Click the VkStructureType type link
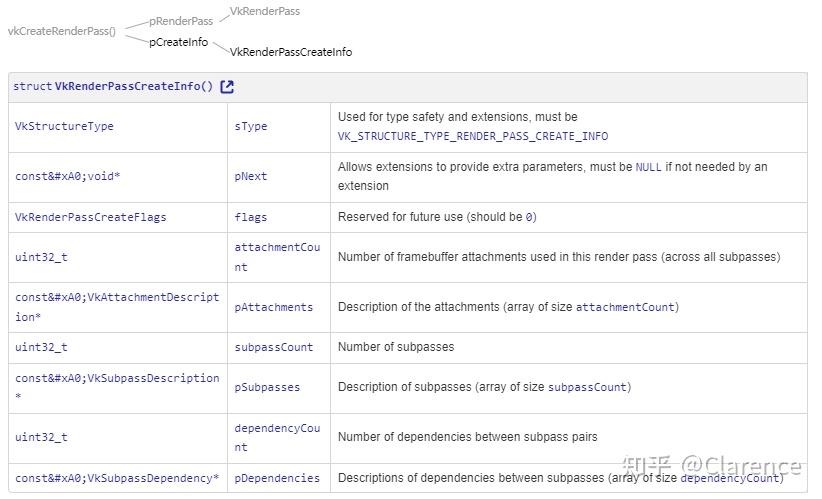Viewport: 822px width, 499px height. pyautogui.click(x=64, y=127)
